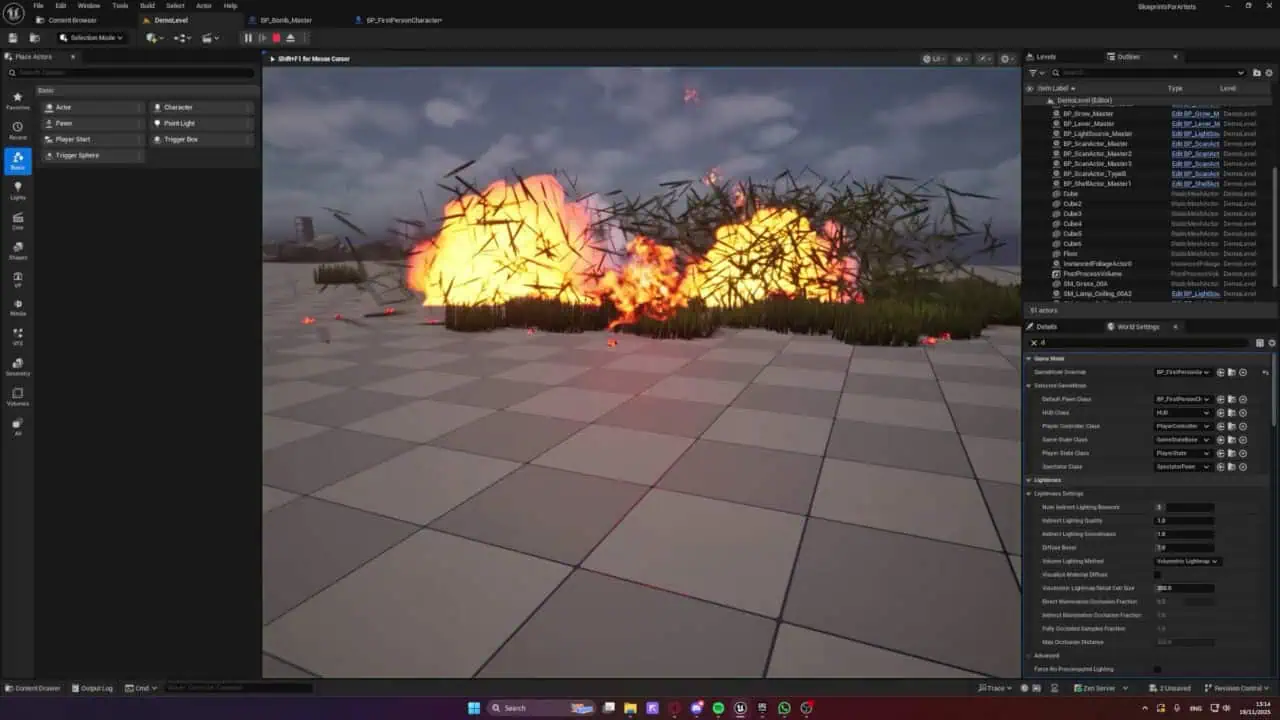Viewport: 1280px width, 720px height.
Task: Open Spotify from the Windows taskbar
Action: (x=718, y=708)
